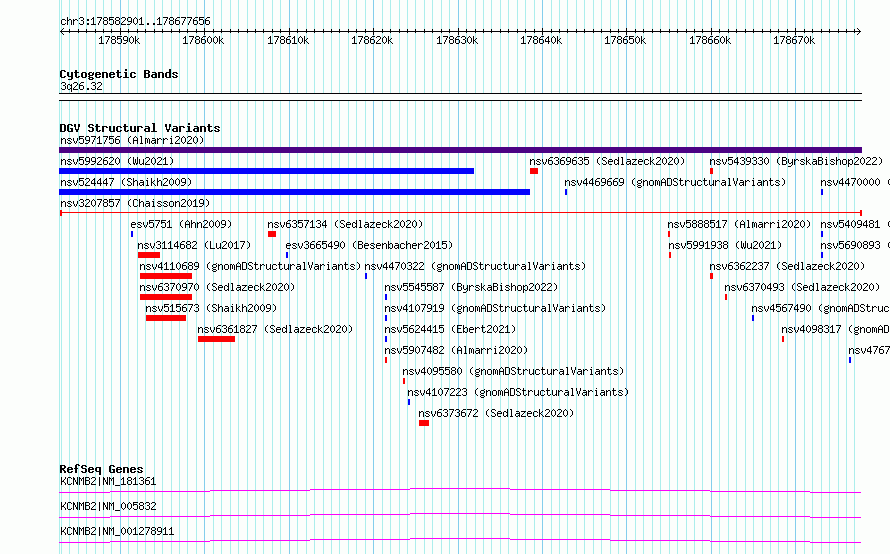Open nsv4470322 (gnomADStructuralVariants) label
Screen dimensions: 890x554
475,266
